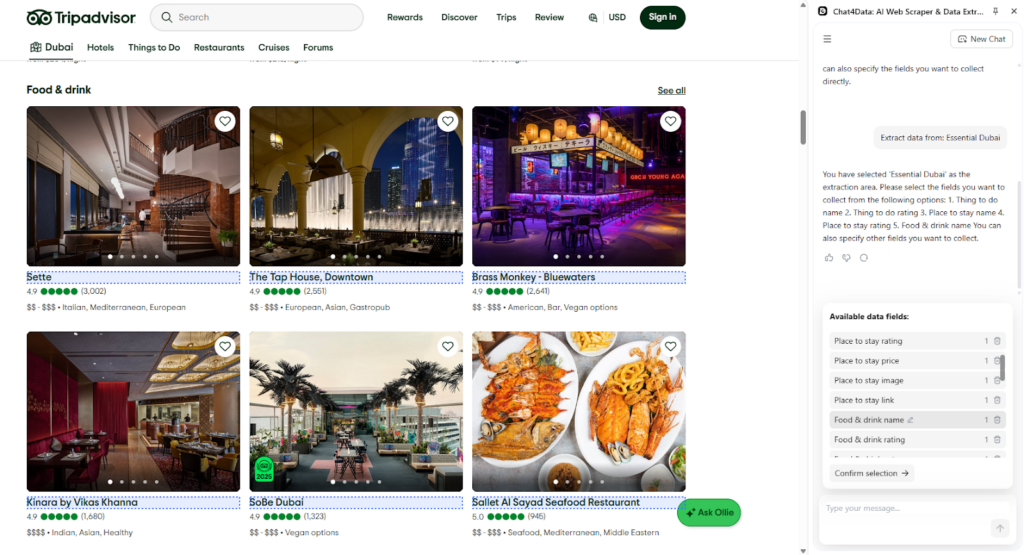The image size is (1024, 555).
Task: Click Confirm selection button
Action: pyautogui.click(x=871, y=473)
